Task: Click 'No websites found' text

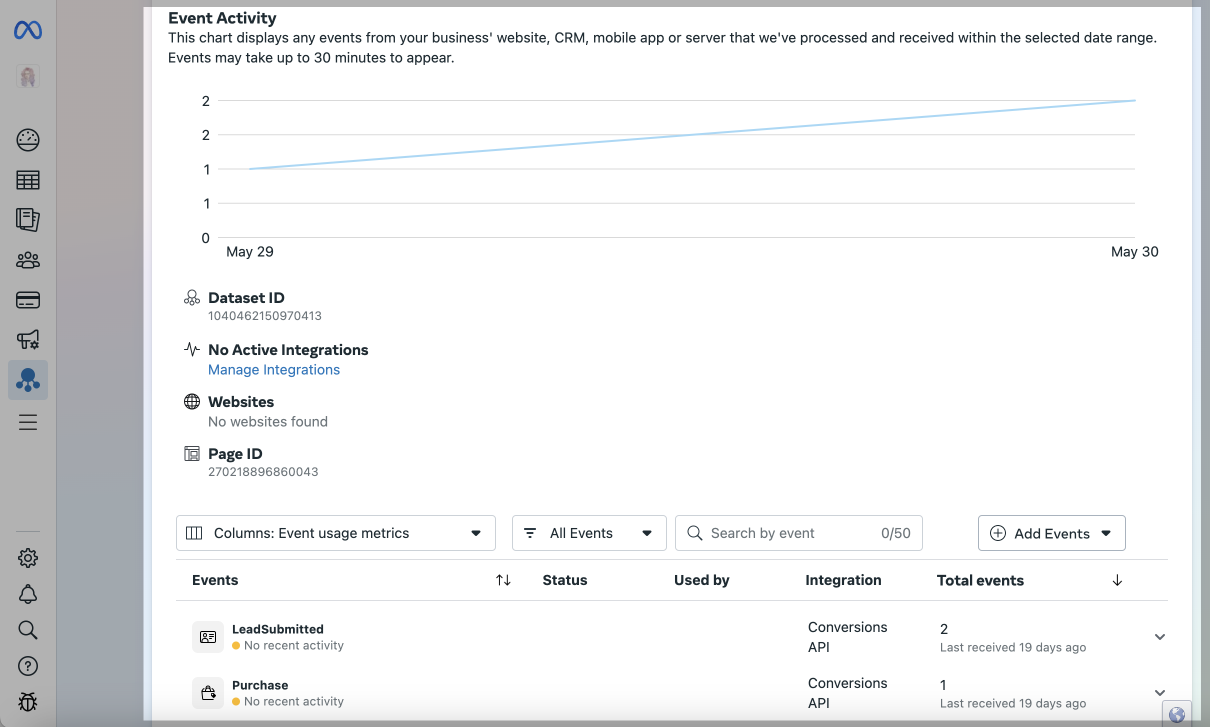Action: [x=268, y=422]
